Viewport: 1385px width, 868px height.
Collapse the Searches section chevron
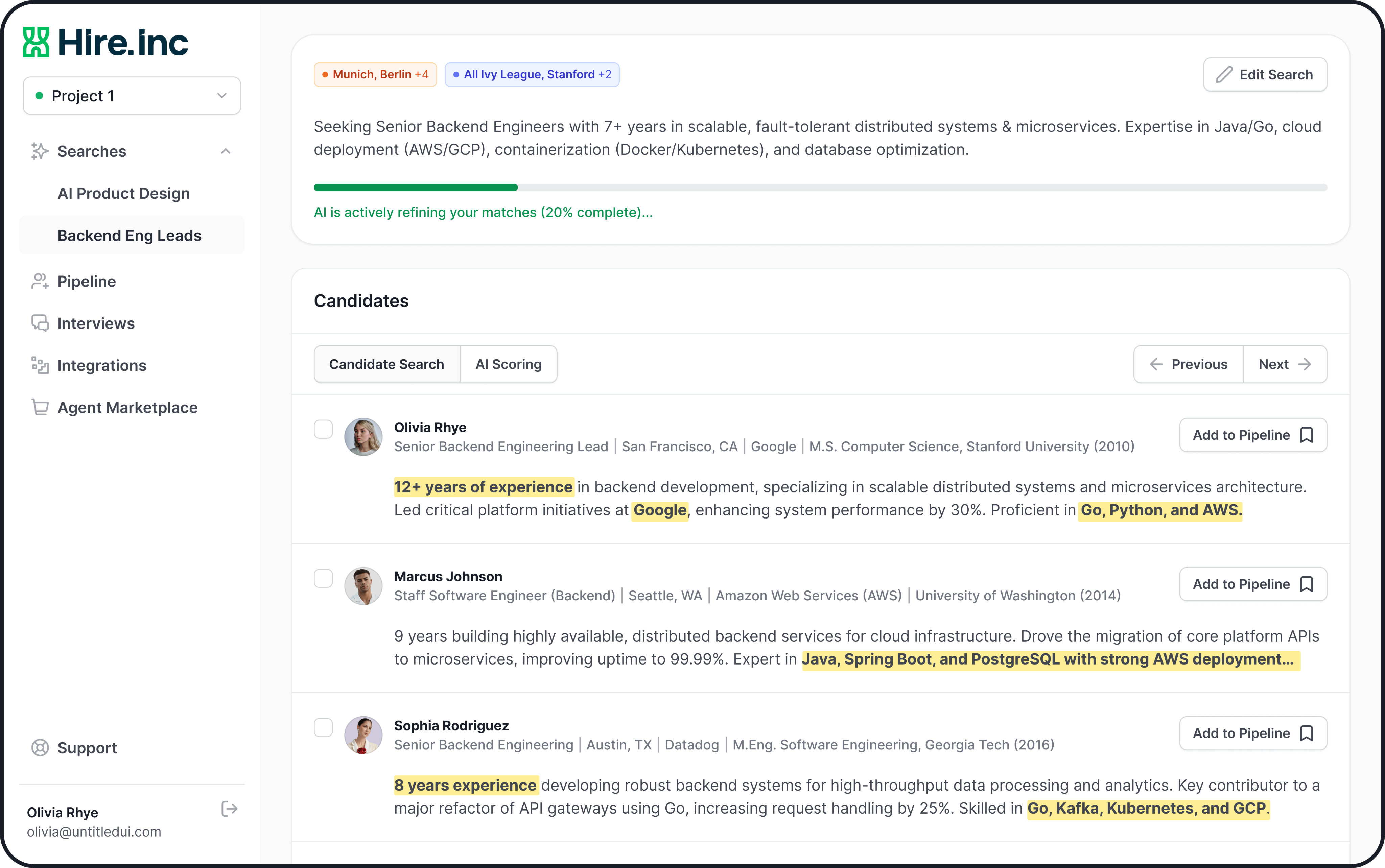click(x=226, y=151)
